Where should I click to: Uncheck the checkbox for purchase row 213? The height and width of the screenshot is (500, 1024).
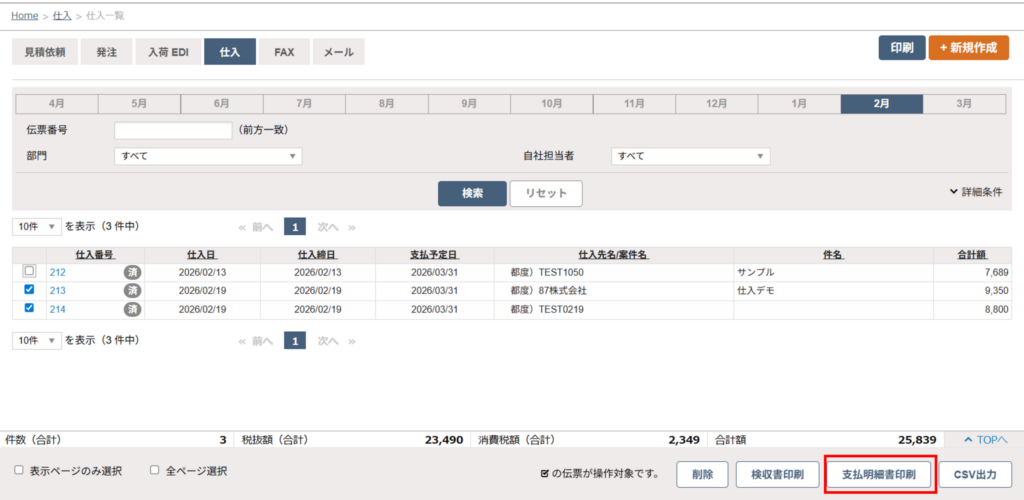coord(29,290)
